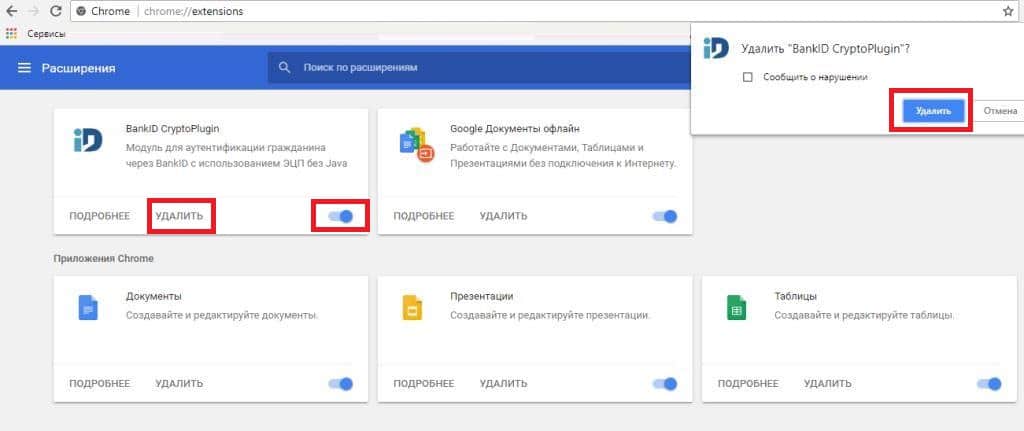Bookmark this page with the star icon
The width and height of the screenshot is (1024, 431).
[x=1008, y=11]
